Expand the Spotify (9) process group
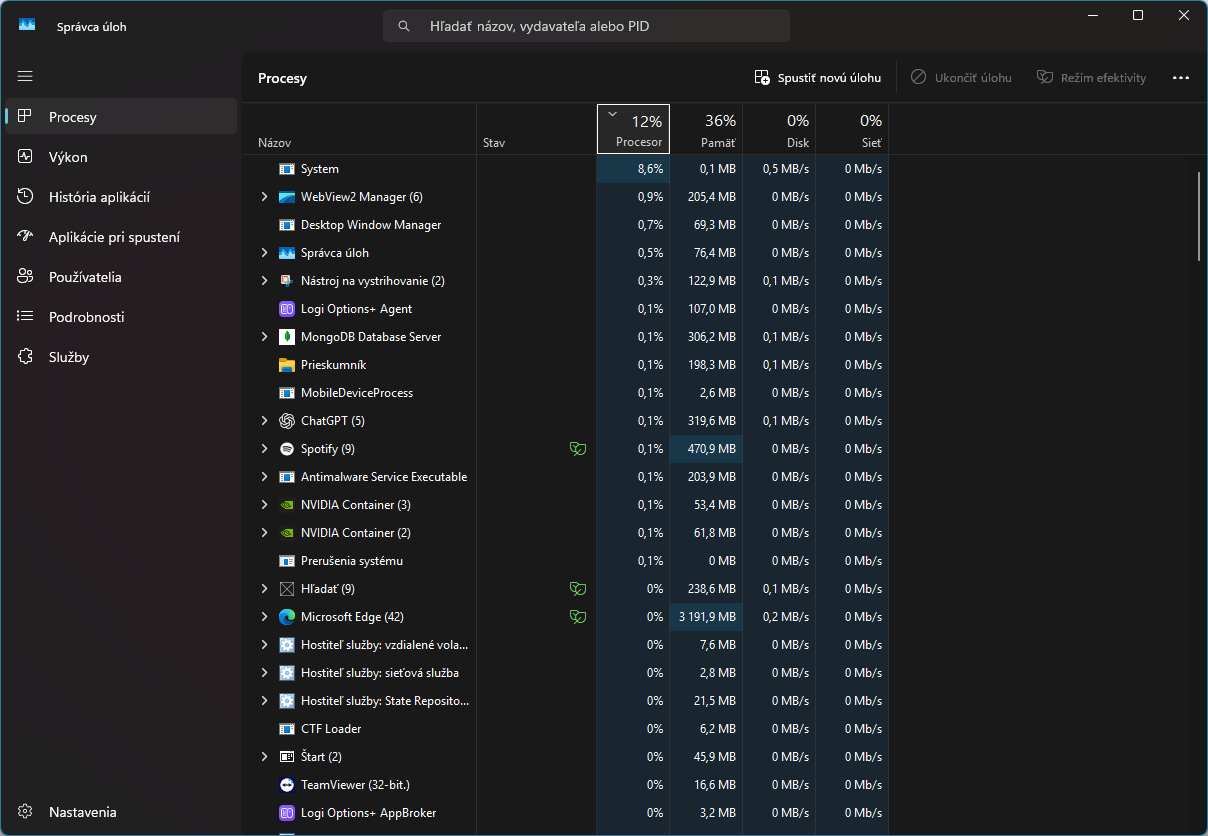 tap(264, 449)
